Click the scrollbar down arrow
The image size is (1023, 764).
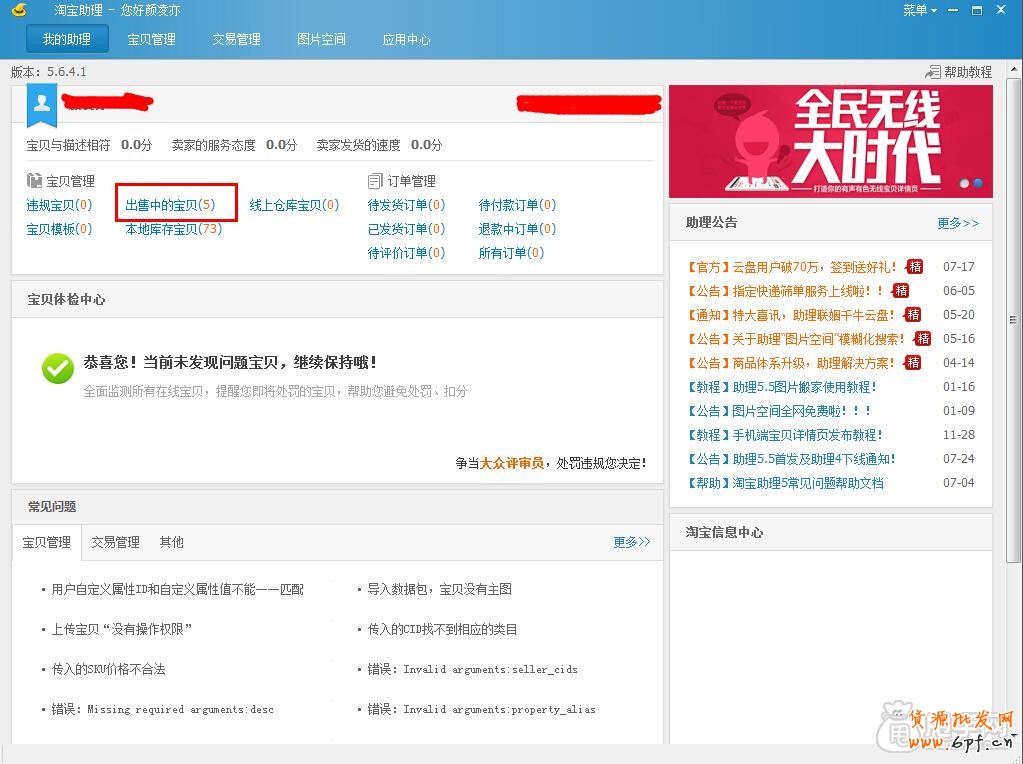1013,737
